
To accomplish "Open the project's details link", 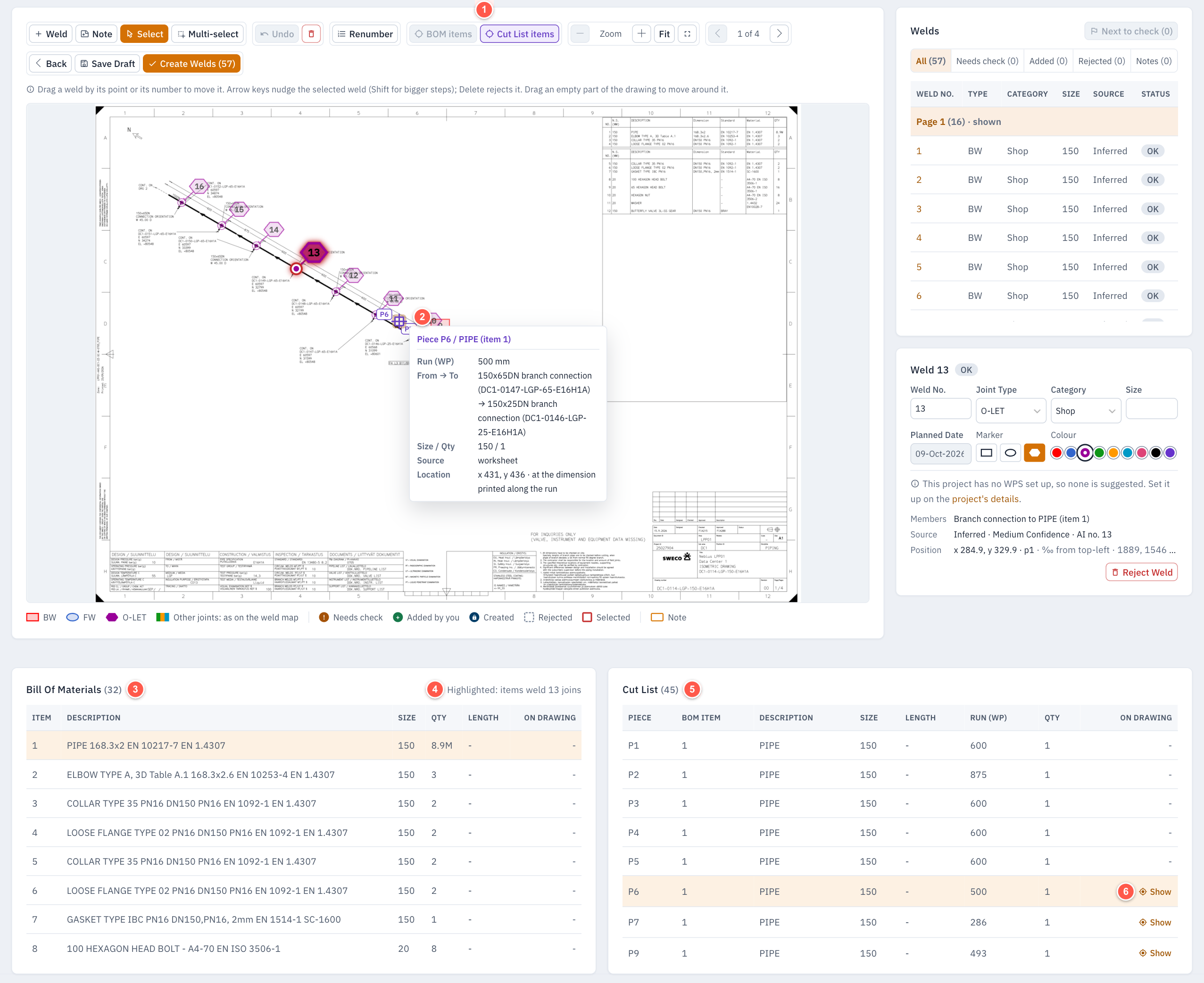I will [985, 499].
